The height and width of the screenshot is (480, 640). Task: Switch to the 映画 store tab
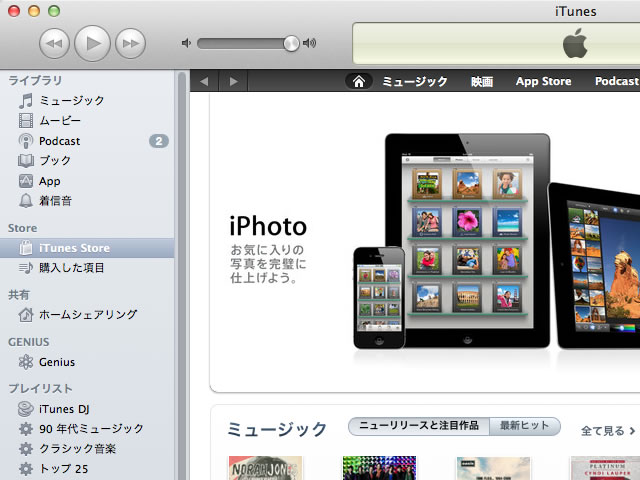click(x=482, y=82)
